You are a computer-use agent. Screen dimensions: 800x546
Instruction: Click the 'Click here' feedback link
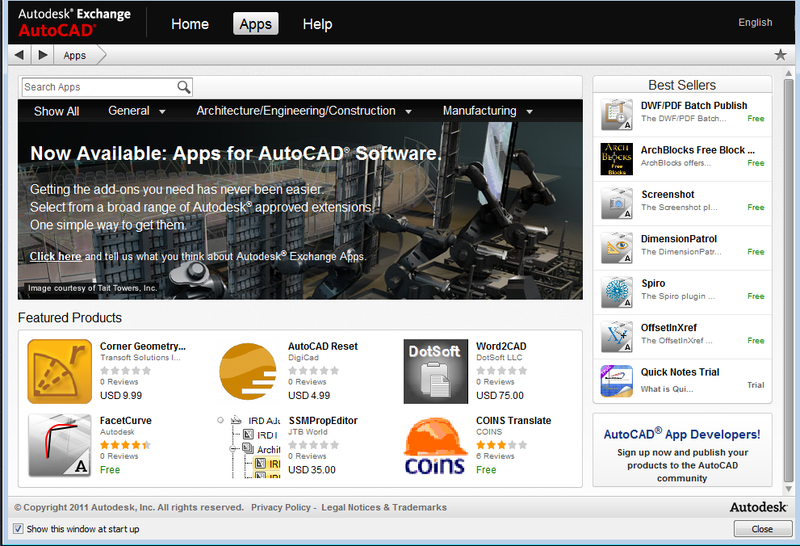click(x=55, y=256)
